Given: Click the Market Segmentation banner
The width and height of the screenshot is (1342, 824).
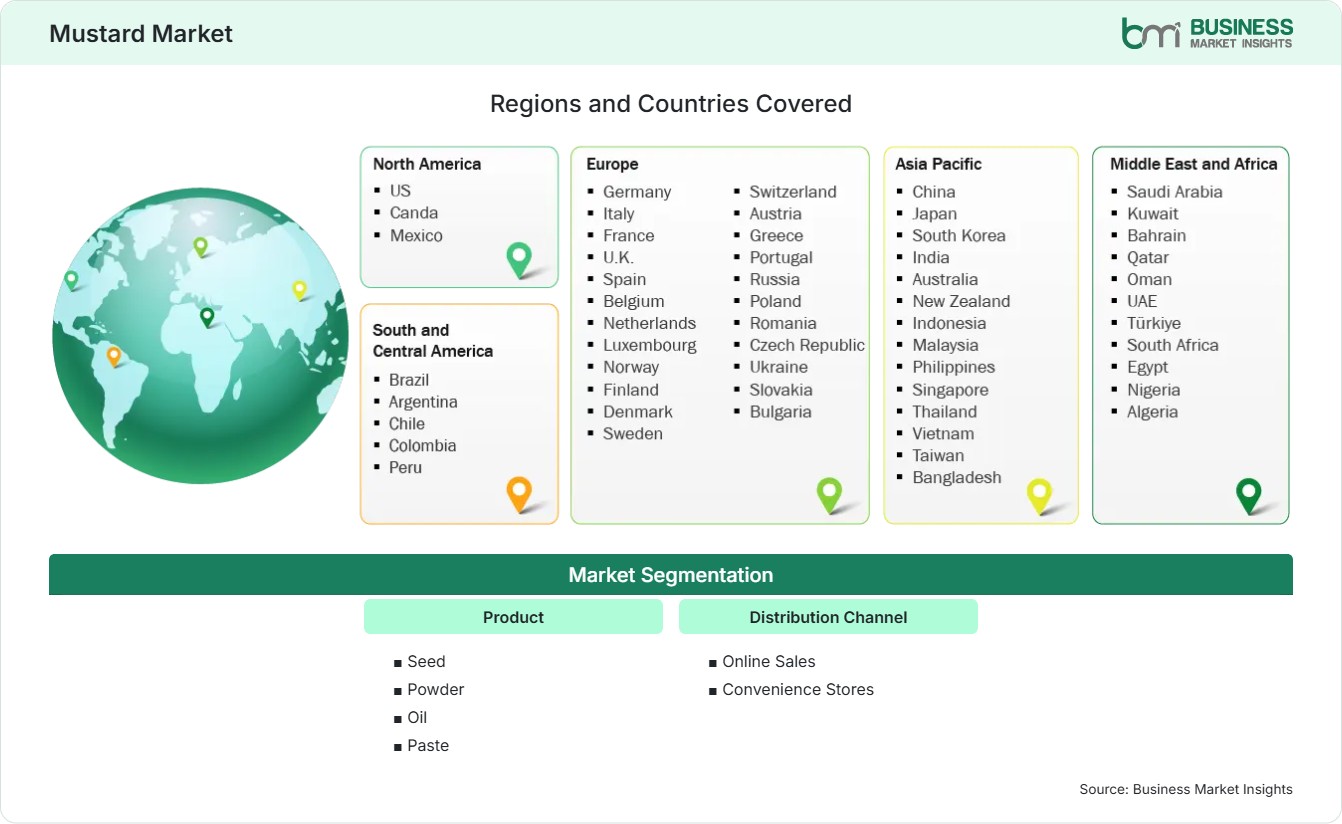Looking at the screenshot, I should pyautogui.click(x=671, y=575).
